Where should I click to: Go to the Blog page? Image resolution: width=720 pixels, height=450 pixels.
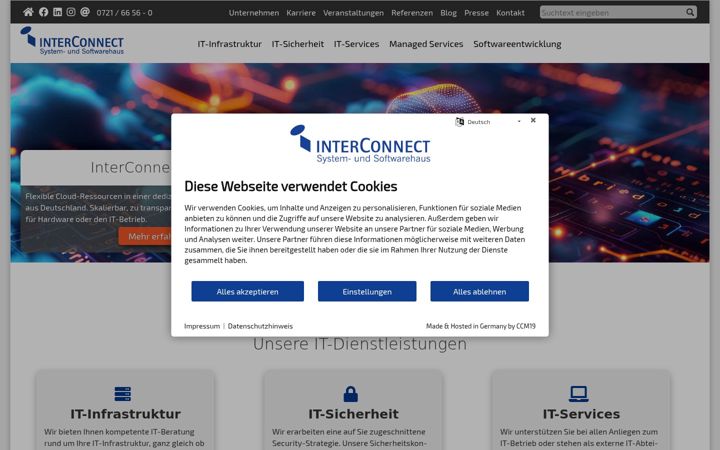449,13
